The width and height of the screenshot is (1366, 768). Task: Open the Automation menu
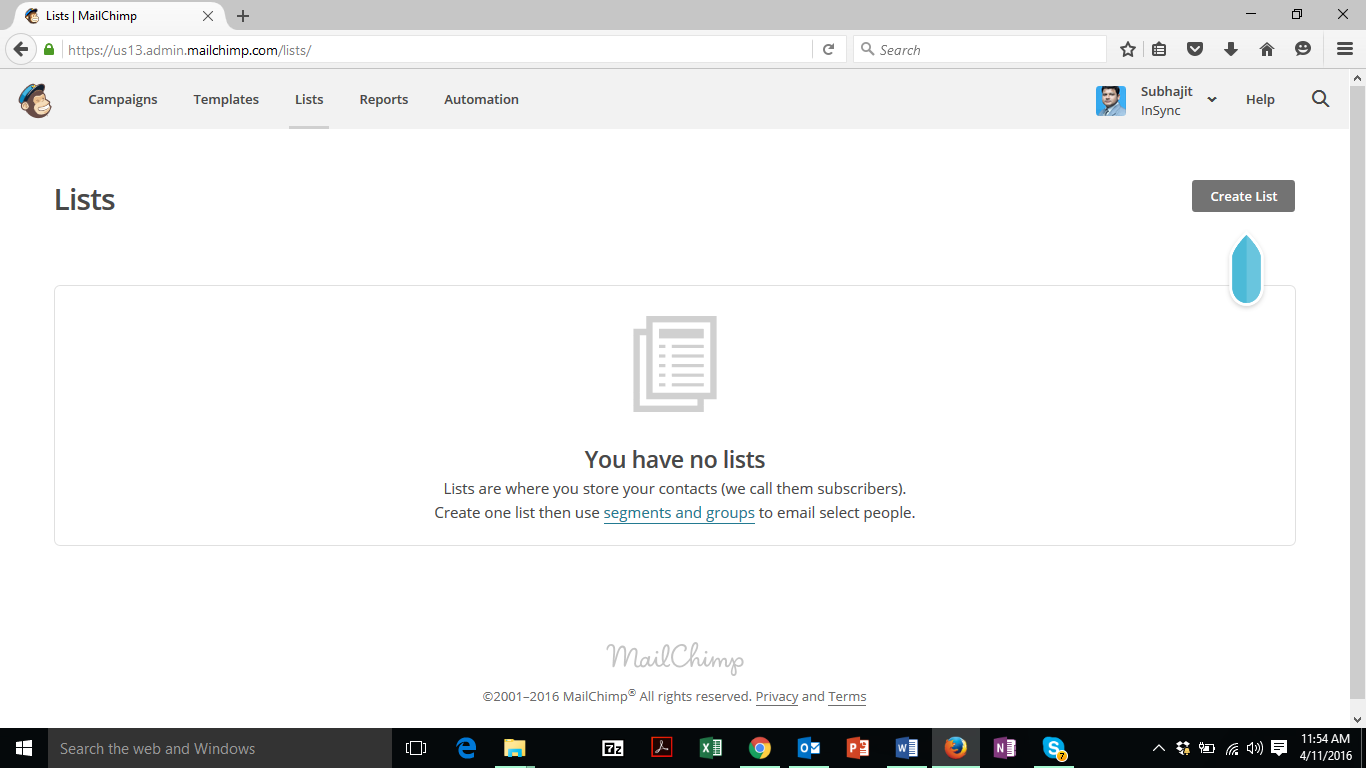click(481, 99)
